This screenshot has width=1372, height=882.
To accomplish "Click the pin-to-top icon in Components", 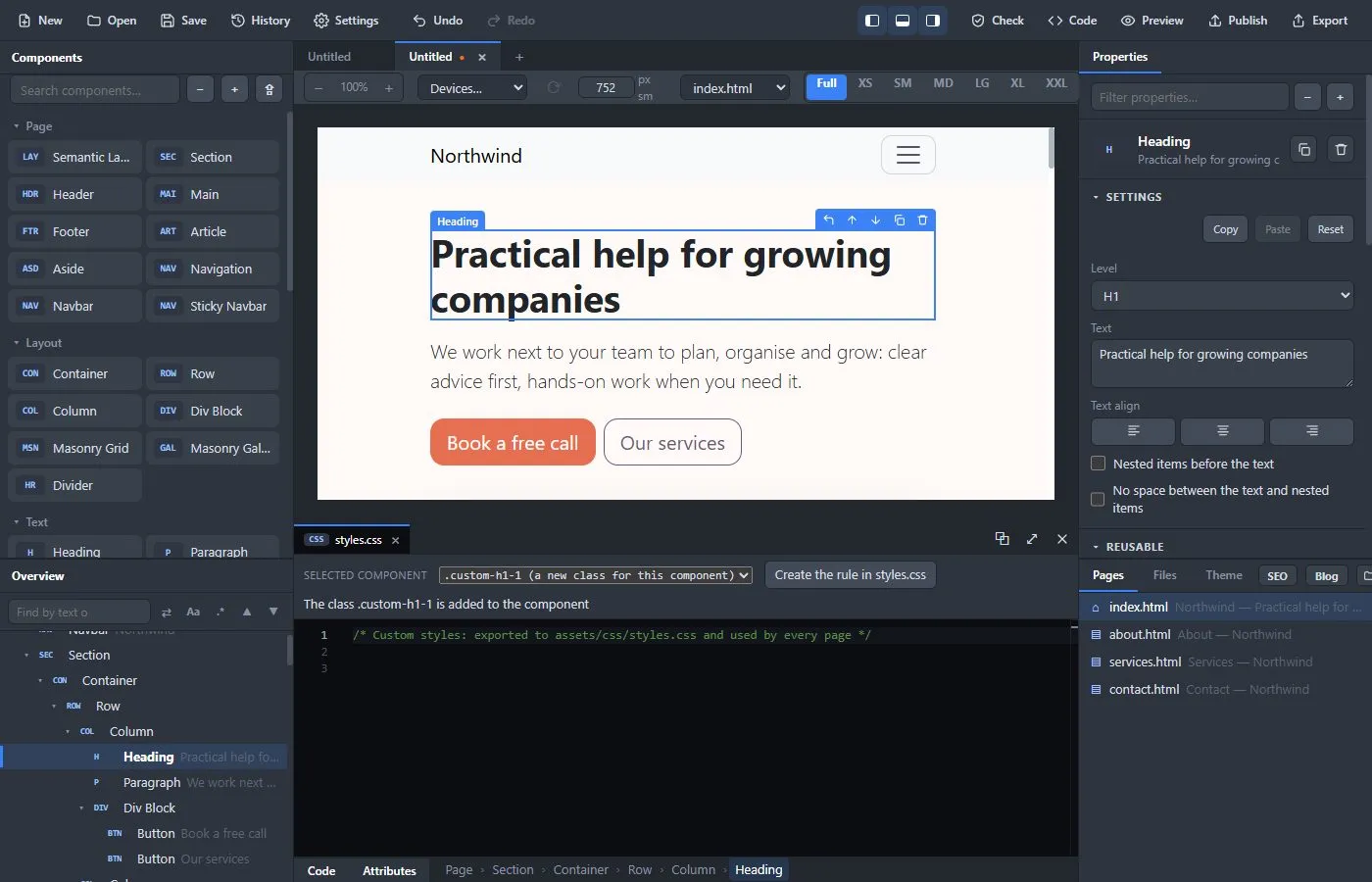I will pyautogui.click(x=269, y=90).
